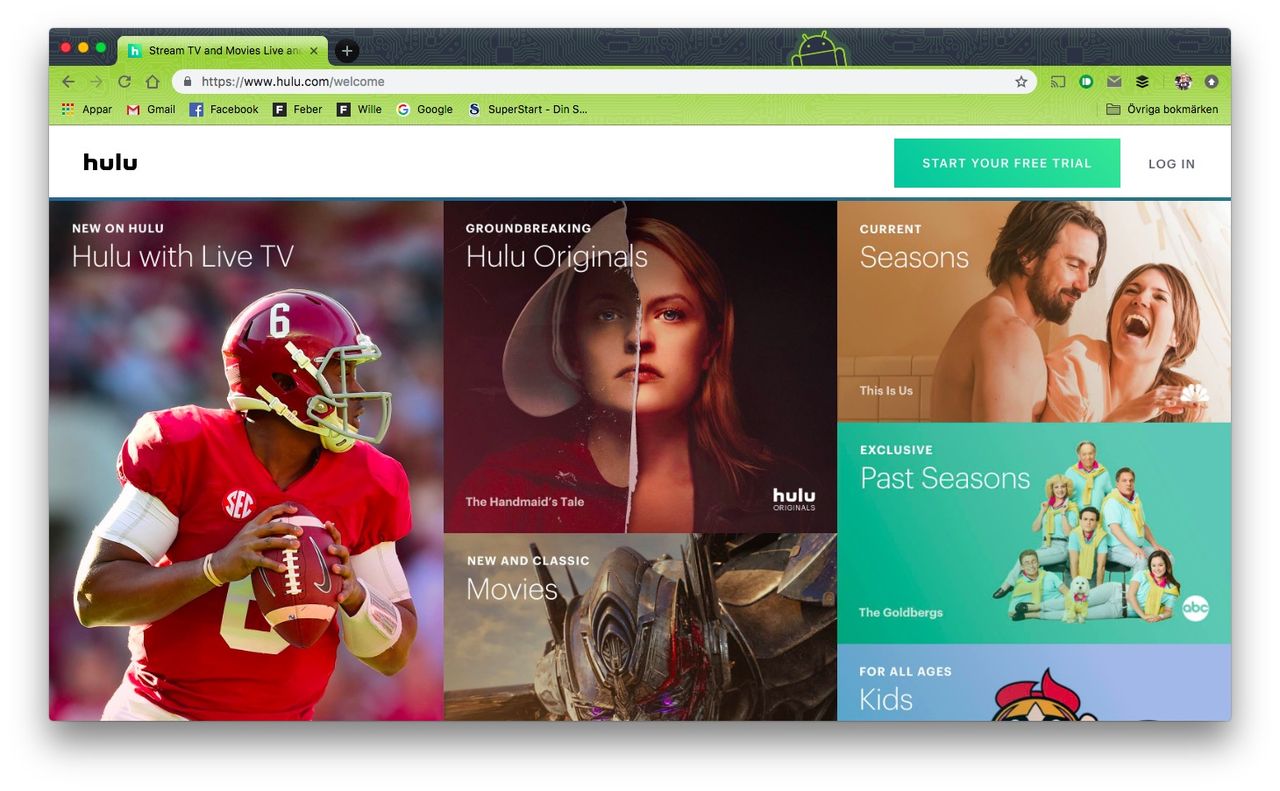Expand the Övriga bokmärken folder
Image resolution: width=1280 pixels, height=791 pixels.
click(x=1162, y=109)
